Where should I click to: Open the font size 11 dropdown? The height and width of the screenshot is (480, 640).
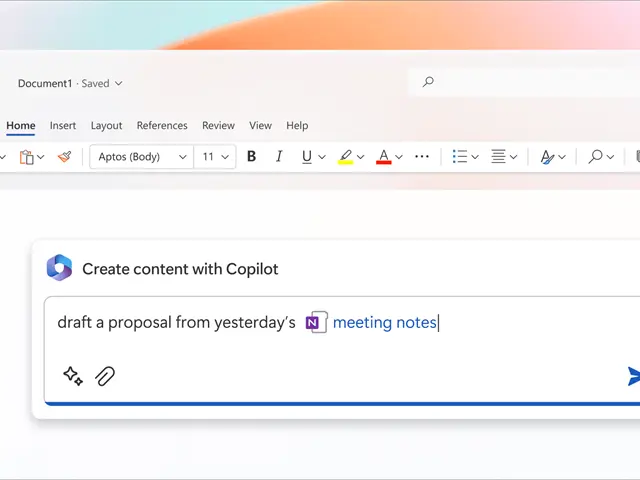[216, 157]
